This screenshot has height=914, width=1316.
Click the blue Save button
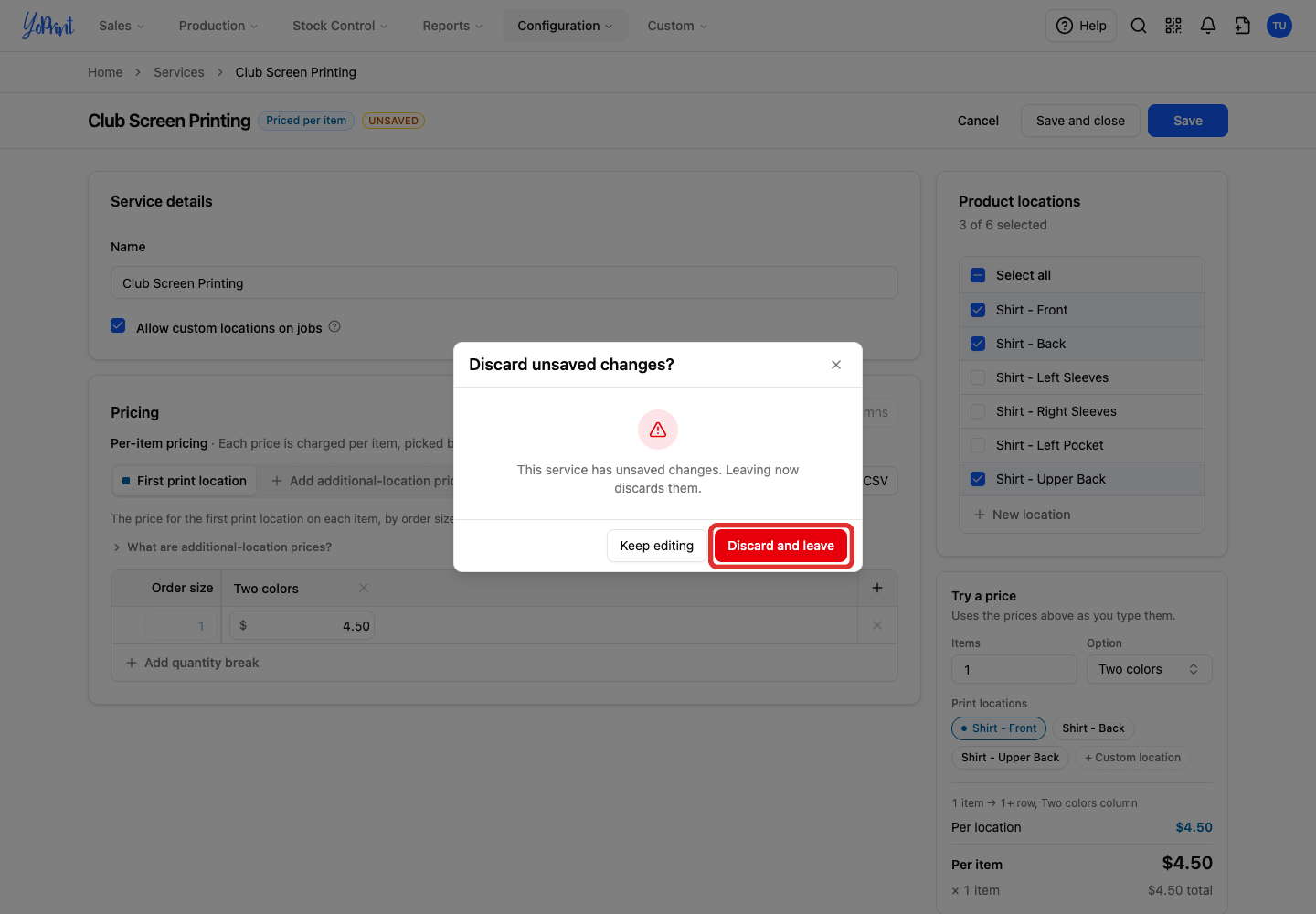[x=1188, y=121]
